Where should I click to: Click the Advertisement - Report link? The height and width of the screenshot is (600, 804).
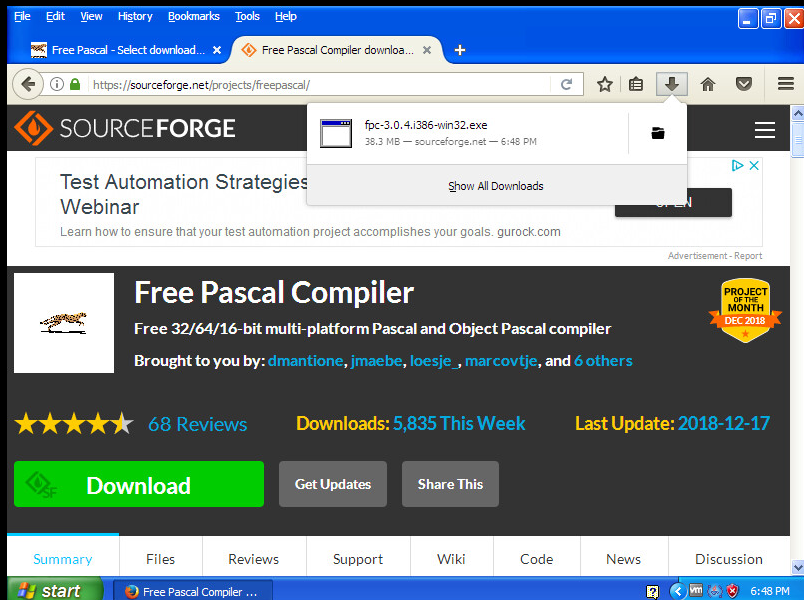click(x=715, y=255)
